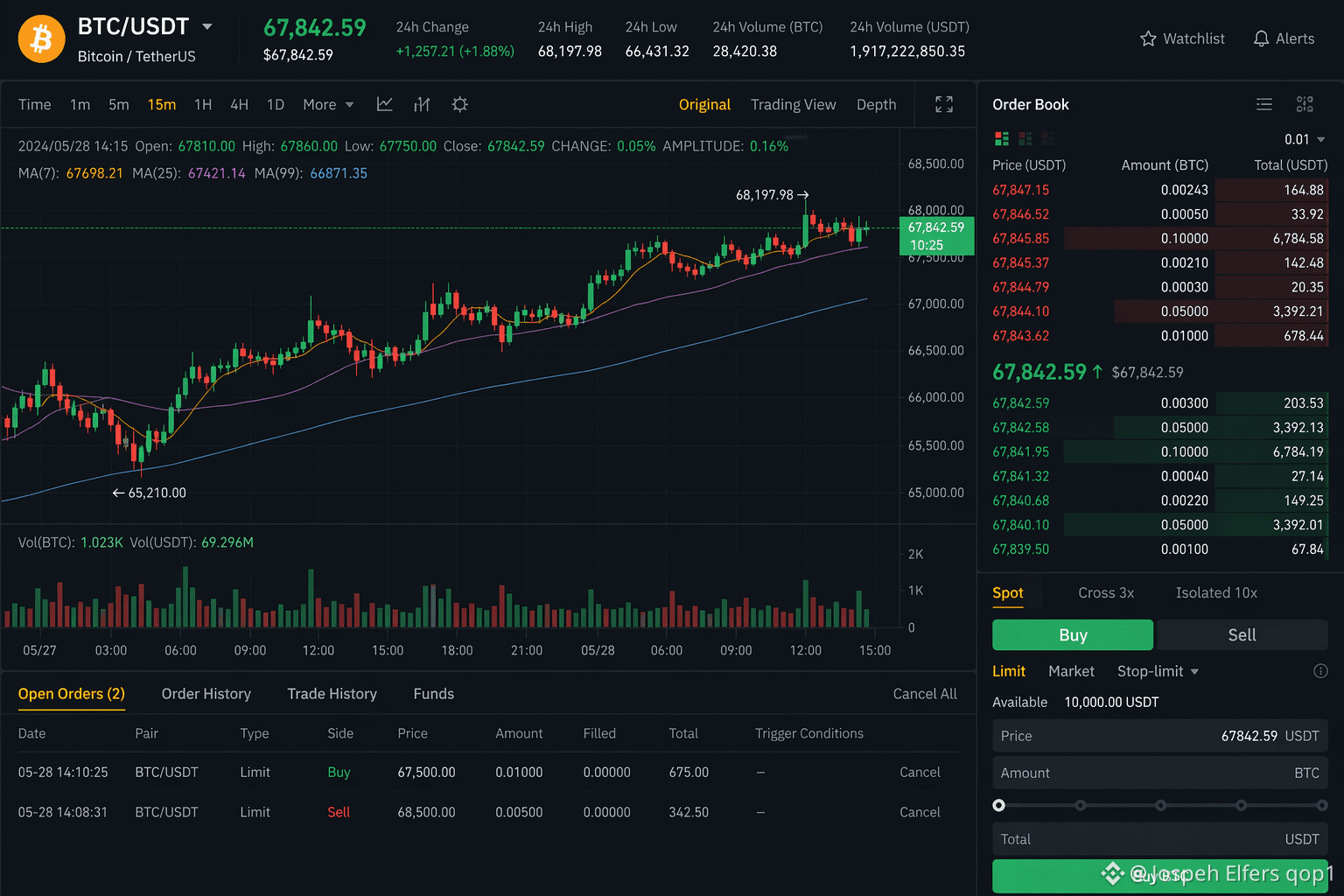Image resolution: width=1344 pixels, height=896 pixels.
Task: Select ask price 67,847.15 in order book
Action: 1020,190
